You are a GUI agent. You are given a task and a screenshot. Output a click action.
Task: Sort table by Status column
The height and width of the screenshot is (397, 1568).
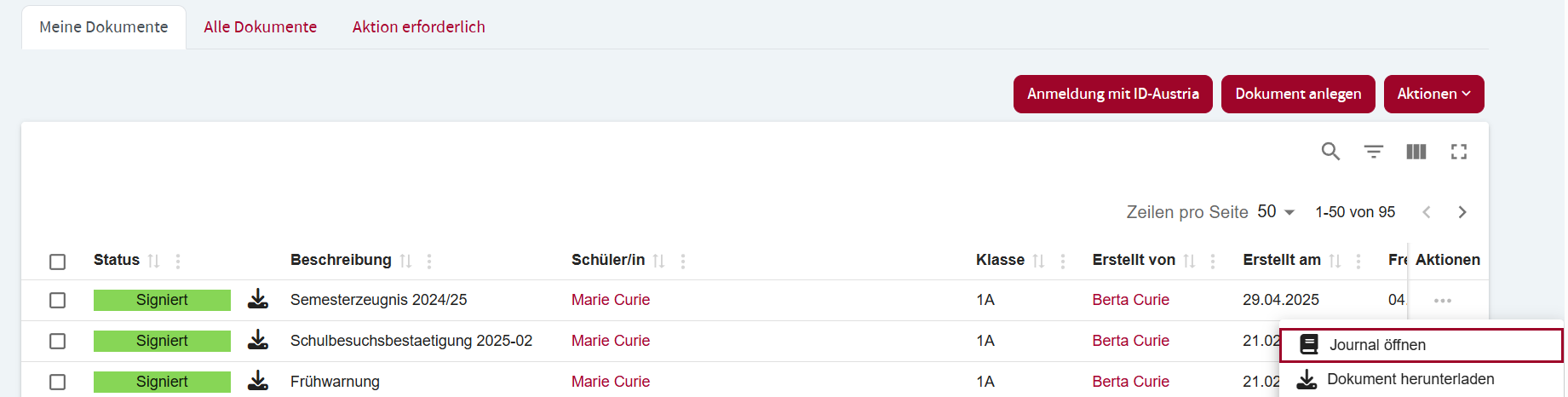coord(153,261)
